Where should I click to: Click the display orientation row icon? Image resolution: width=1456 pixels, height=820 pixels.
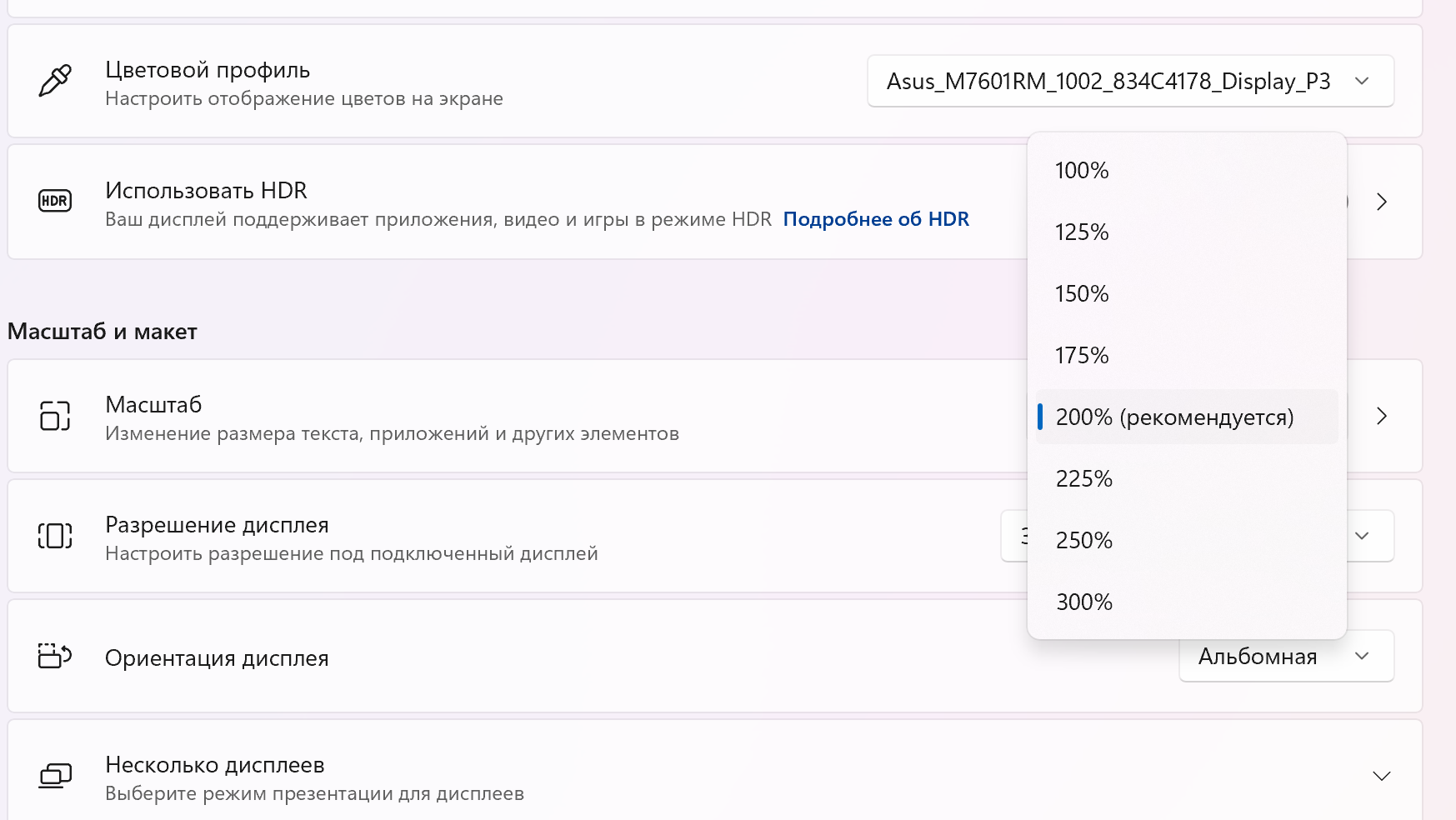(x=55, y=656)
